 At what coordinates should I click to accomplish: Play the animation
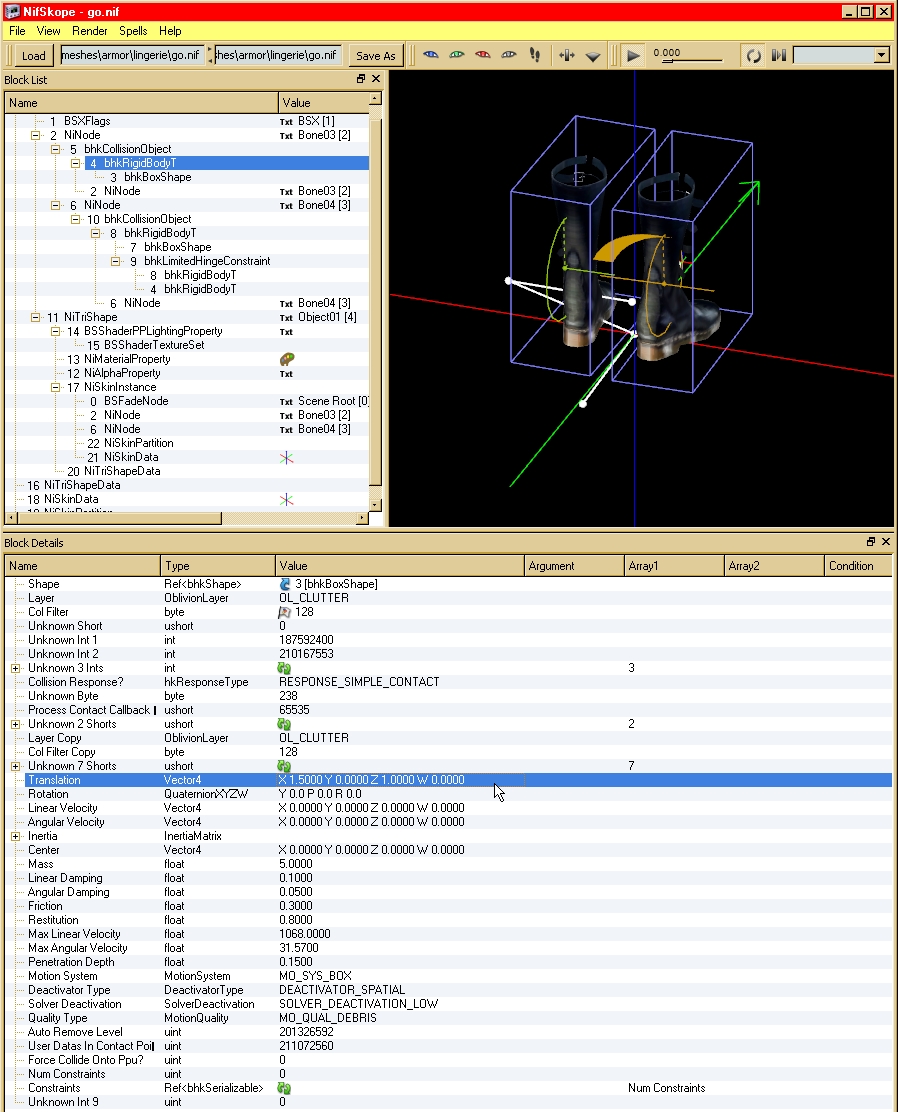633,55
